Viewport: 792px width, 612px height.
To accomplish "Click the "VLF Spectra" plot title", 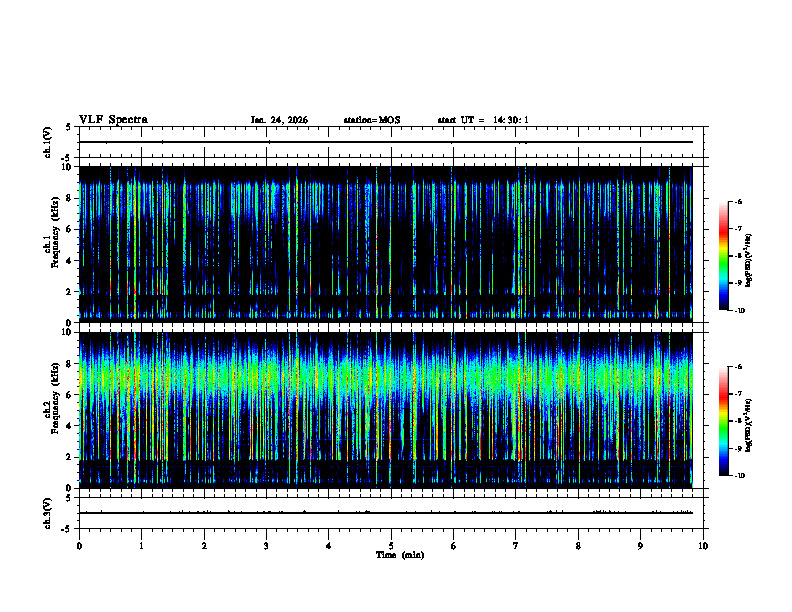I will click(113, 120).
